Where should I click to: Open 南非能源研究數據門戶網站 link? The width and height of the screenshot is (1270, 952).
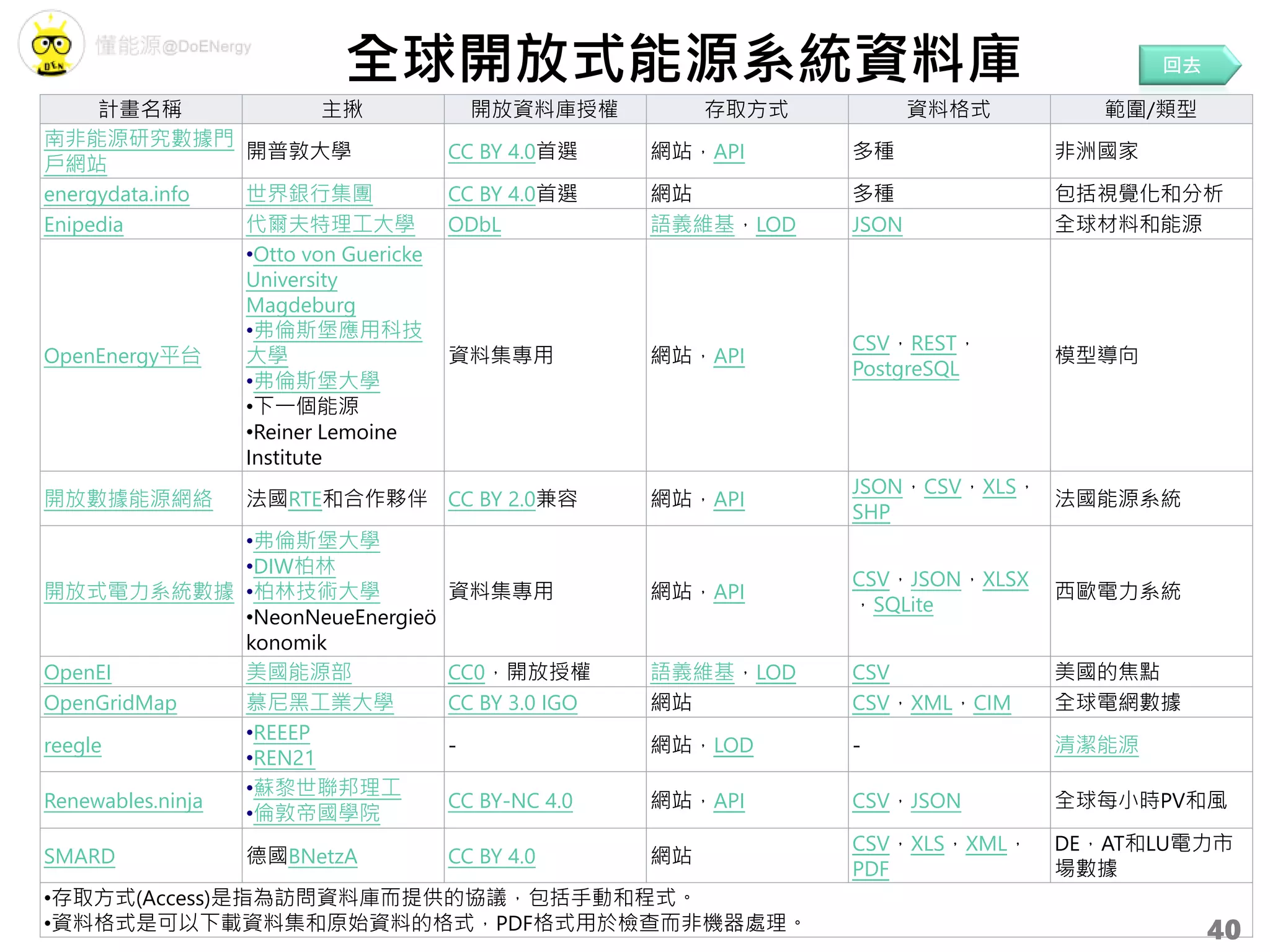(x=139, y=151)
